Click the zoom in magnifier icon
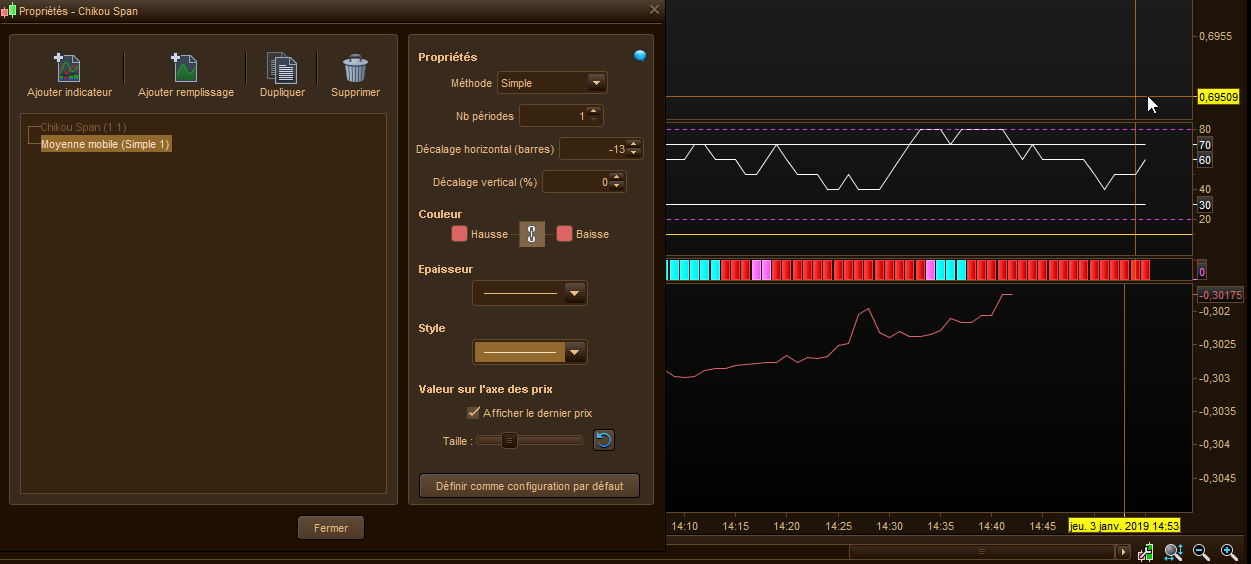Screen dimensions: 1251x564 (x=1229, y=551)
